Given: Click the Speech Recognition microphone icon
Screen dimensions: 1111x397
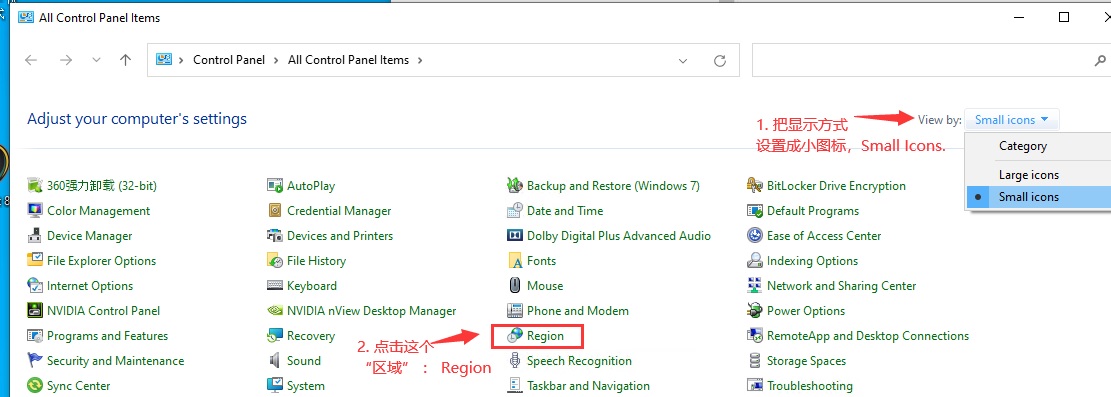Looking at the screenshot, I should click(x=515, y=360).
